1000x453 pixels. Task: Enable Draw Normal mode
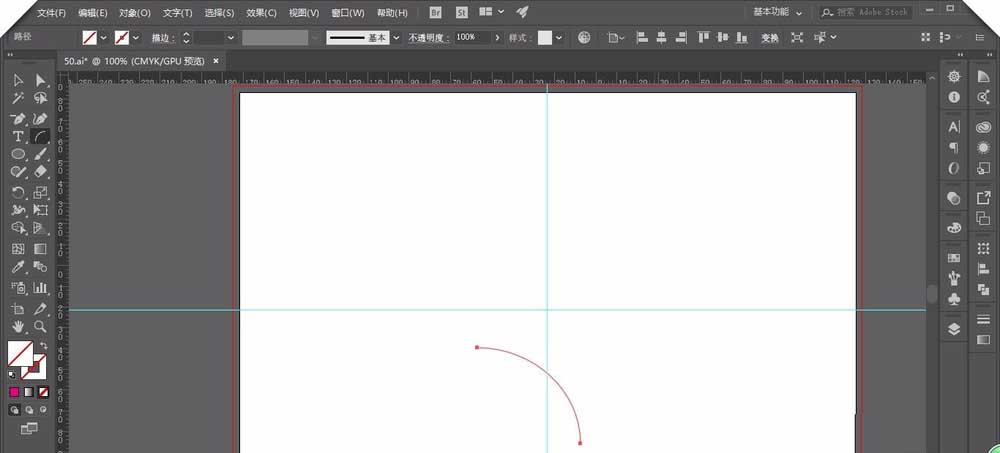(14, 409)
